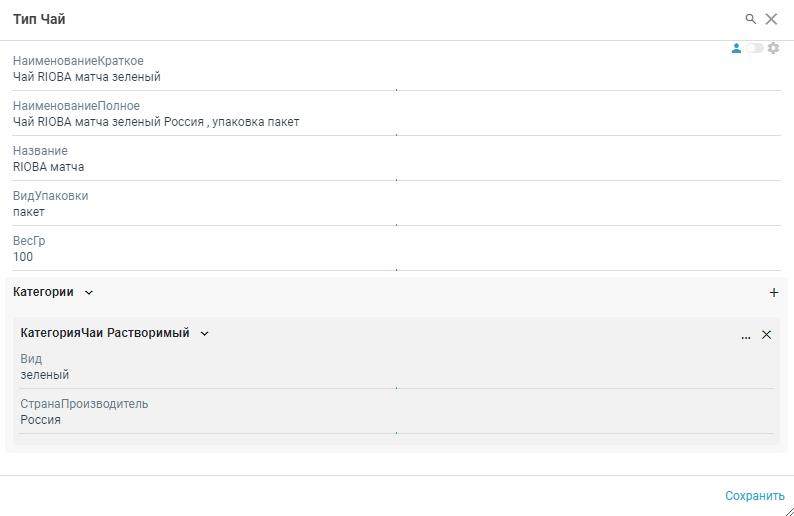Focus the ВесГр field containing 100
Viewport: 794px width, 516px height.
coord(200,257)
